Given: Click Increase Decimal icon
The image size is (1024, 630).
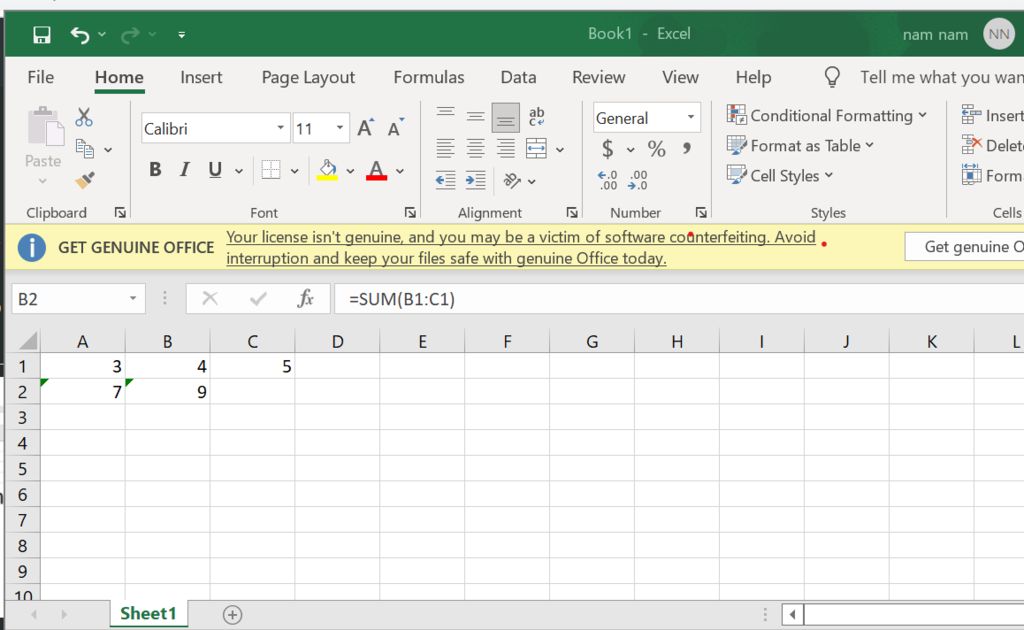Looking at the screenshot, I should (607, 180).
